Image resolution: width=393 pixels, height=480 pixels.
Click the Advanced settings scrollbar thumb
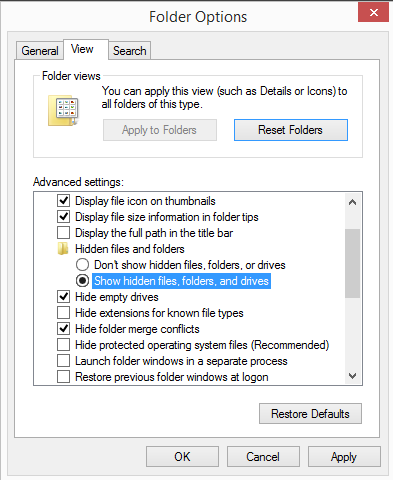pos(352,263)
